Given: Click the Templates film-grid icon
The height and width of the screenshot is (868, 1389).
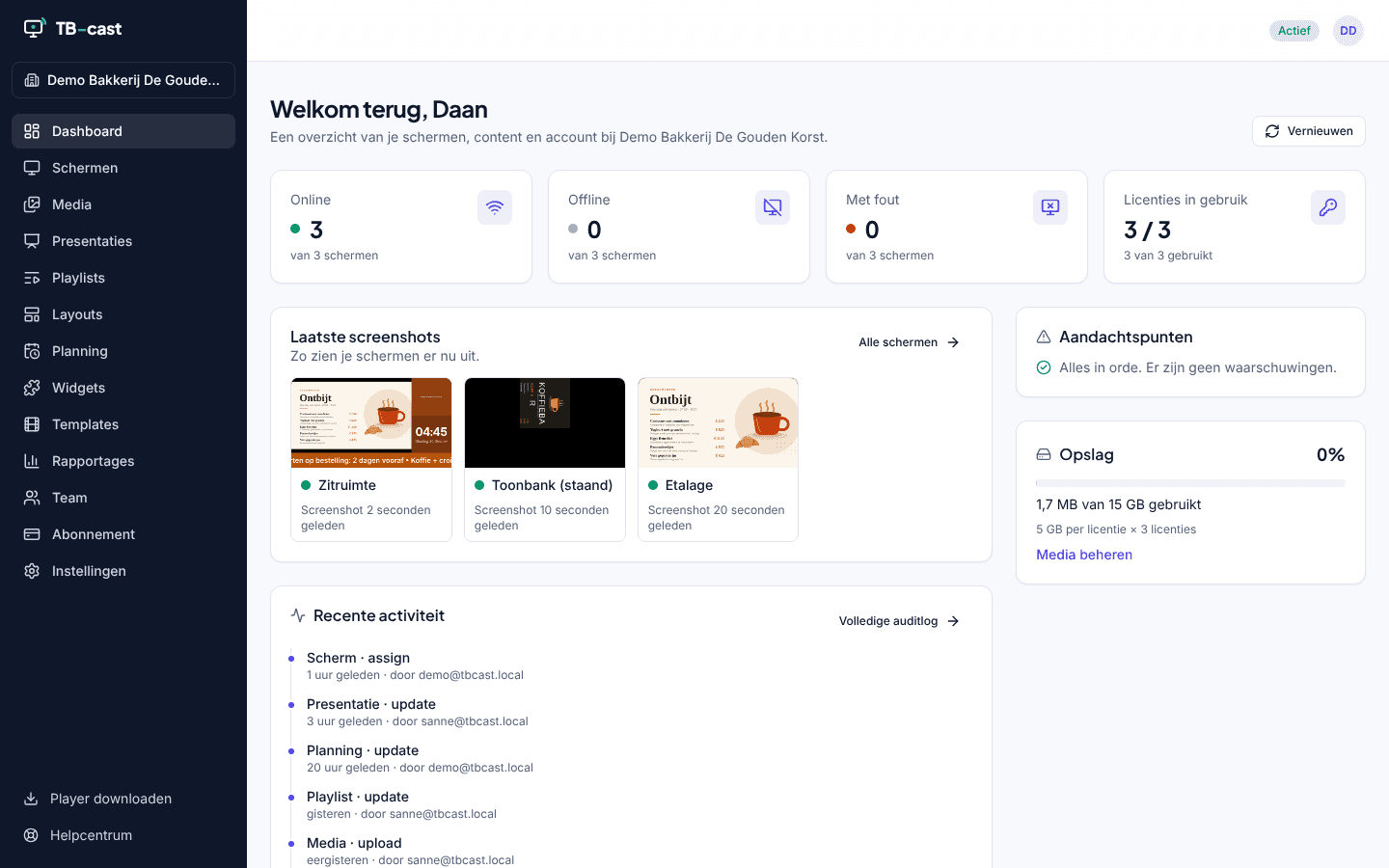Looking at the screenshot, I should click(32, 424).
